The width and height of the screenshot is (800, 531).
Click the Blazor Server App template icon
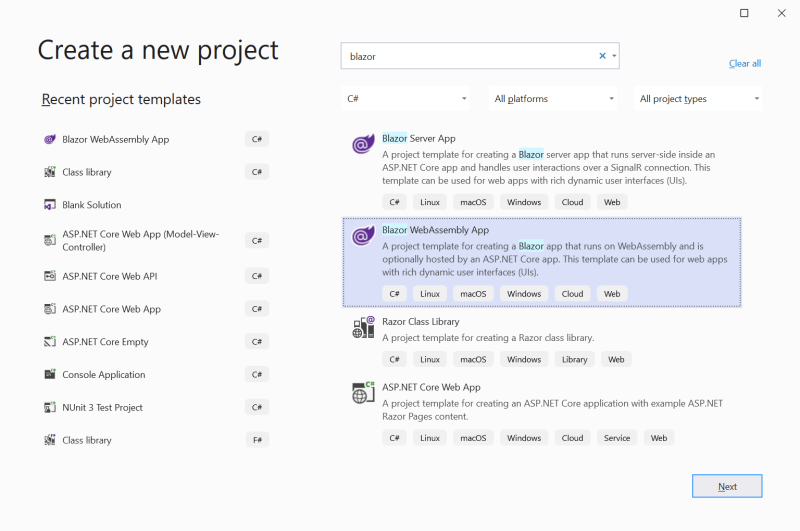(363, 144)
